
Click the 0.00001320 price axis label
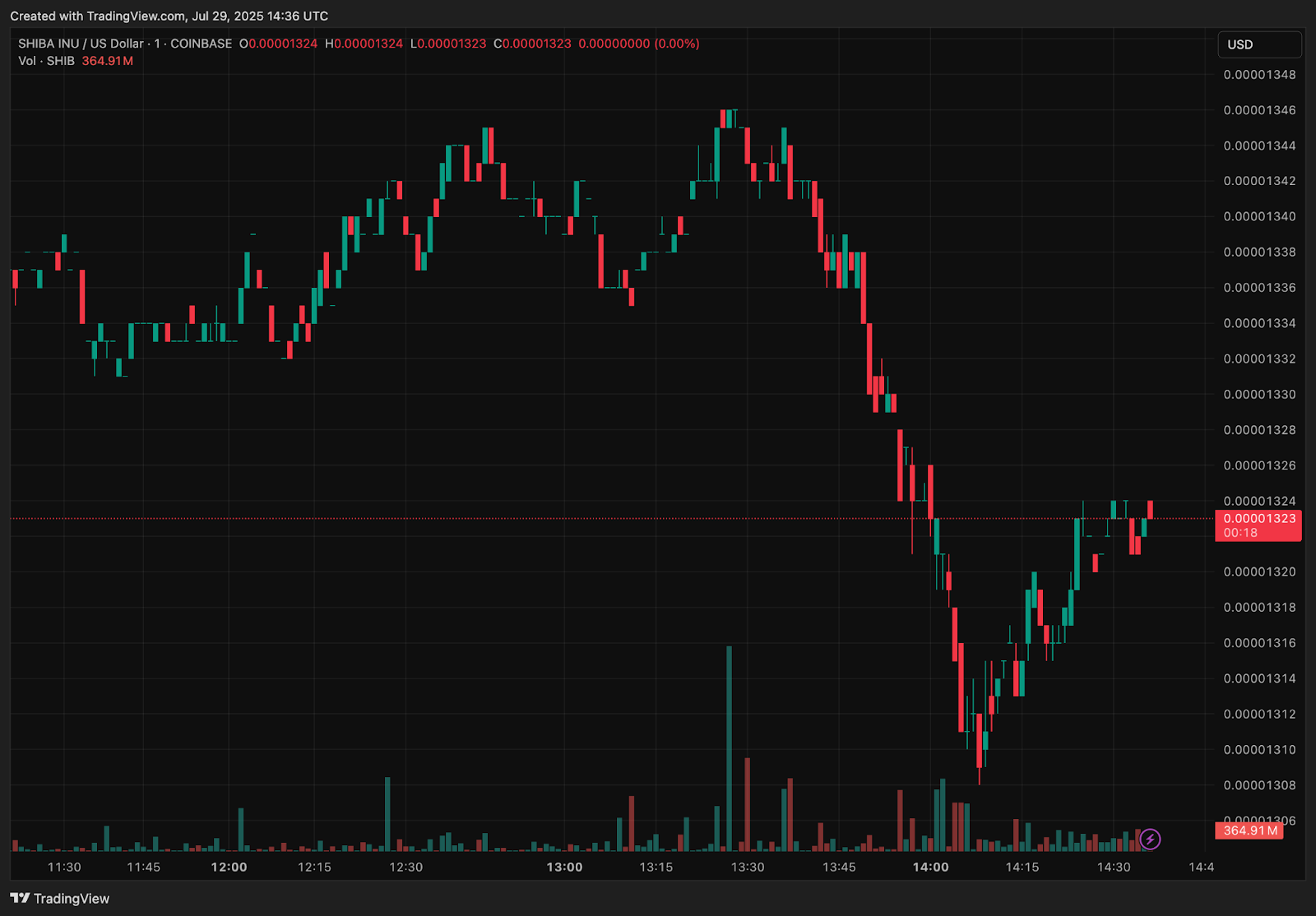click(1259, 571)
